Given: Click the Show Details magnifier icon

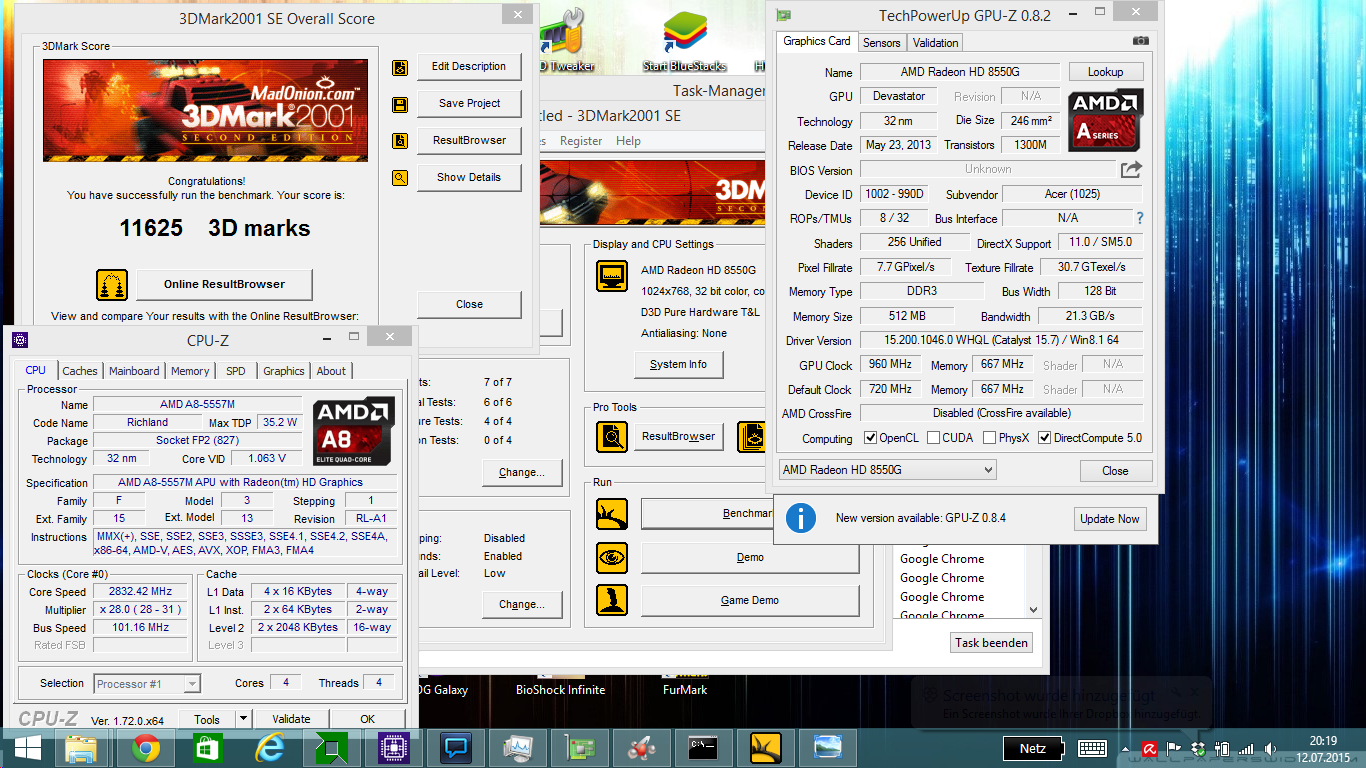Looking at the screenshot, I should [400, 179].
